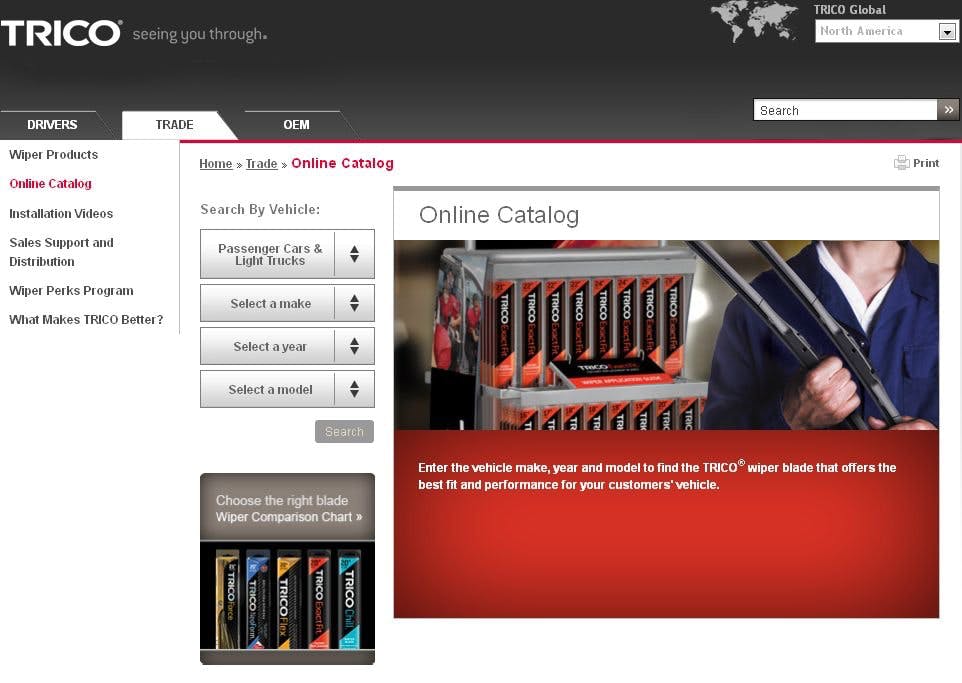962x683 pixels.
Task: Click the gray Search button
Action: click(x=344, y=431)
